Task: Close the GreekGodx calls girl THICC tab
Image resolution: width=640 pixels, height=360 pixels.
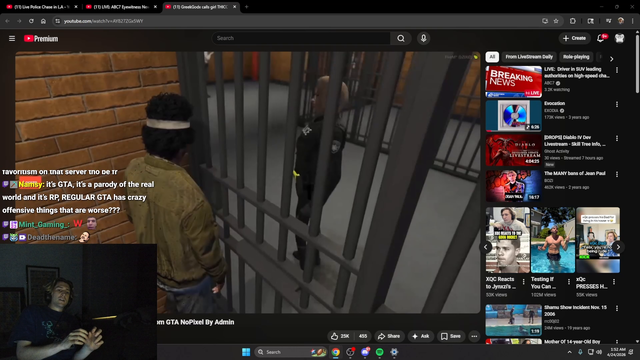Action: [x=234, y=7]
